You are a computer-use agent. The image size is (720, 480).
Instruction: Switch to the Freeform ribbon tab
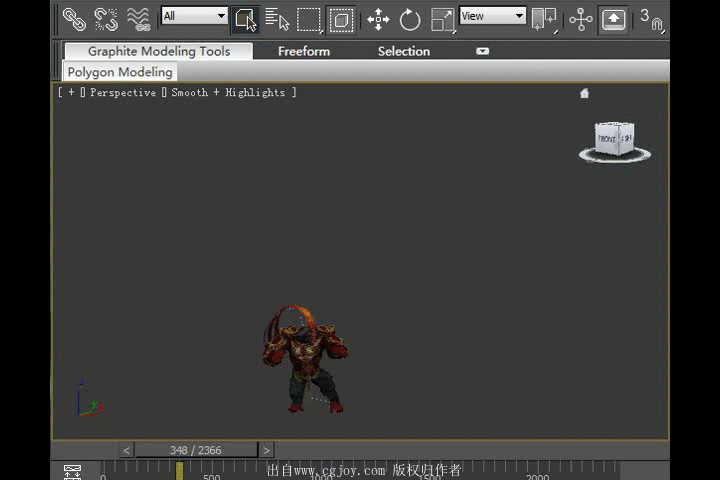(304, 51)
